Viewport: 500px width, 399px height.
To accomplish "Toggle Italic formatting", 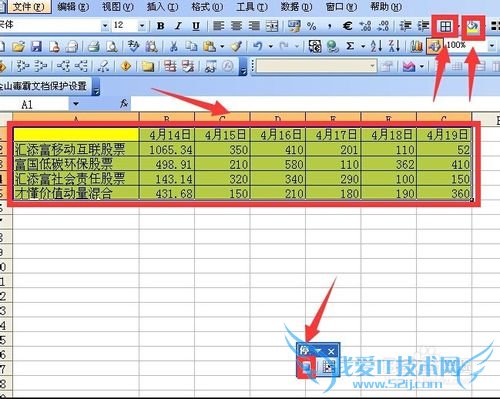I will pos(178,26).
